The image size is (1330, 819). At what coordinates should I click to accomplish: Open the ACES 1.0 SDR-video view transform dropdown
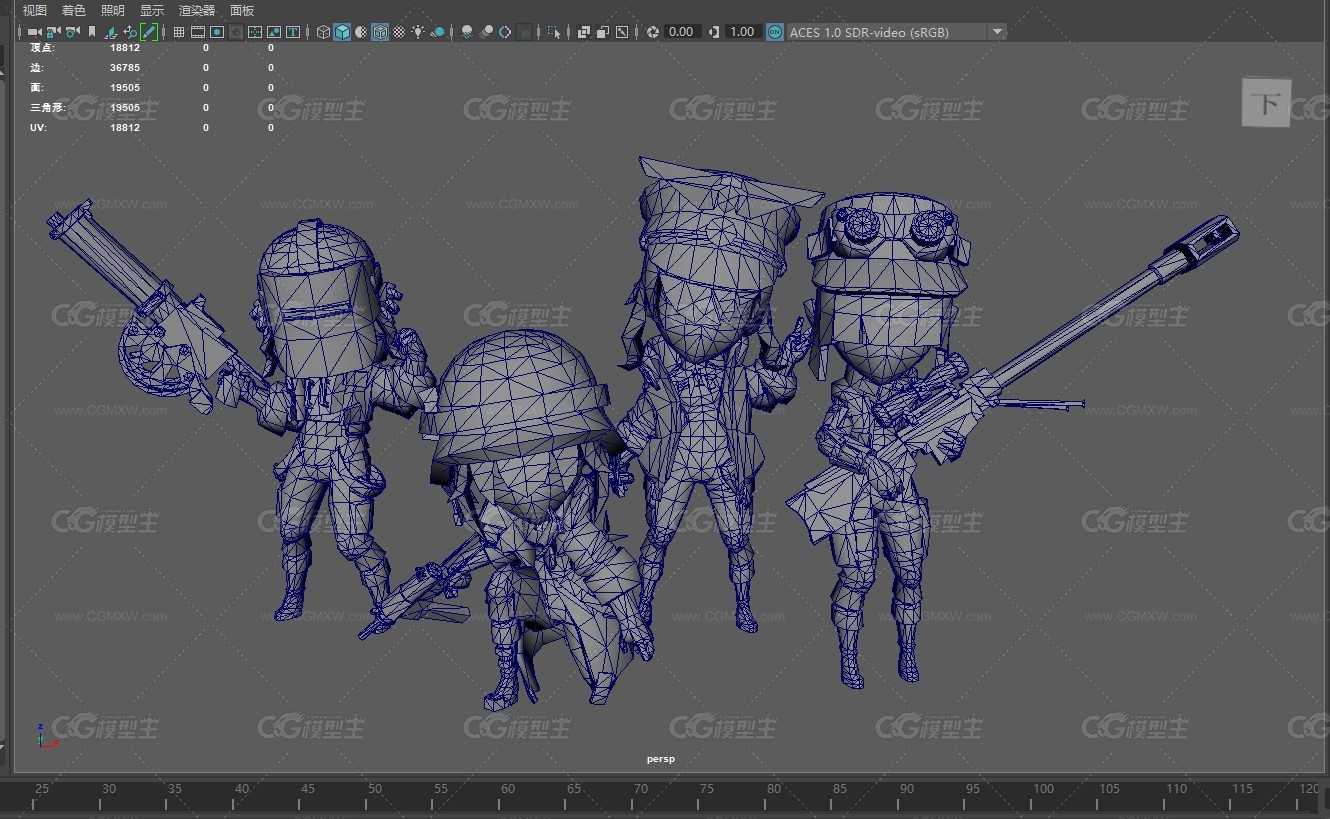[896, 32]
